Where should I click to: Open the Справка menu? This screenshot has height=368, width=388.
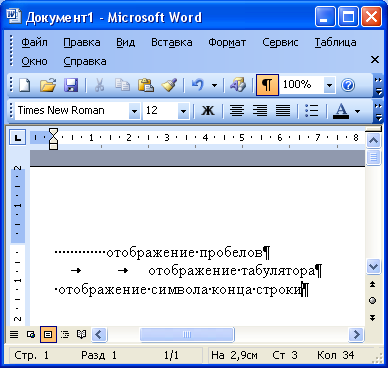point(85,61)
